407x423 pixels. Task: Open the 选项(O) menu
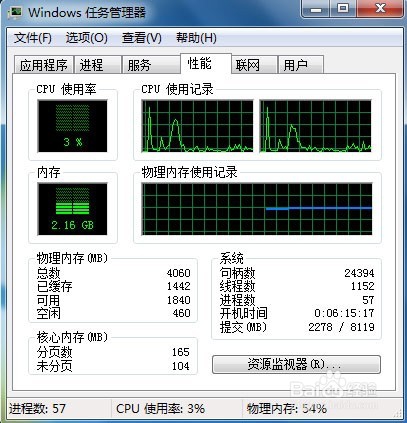[x=86, y=38]
